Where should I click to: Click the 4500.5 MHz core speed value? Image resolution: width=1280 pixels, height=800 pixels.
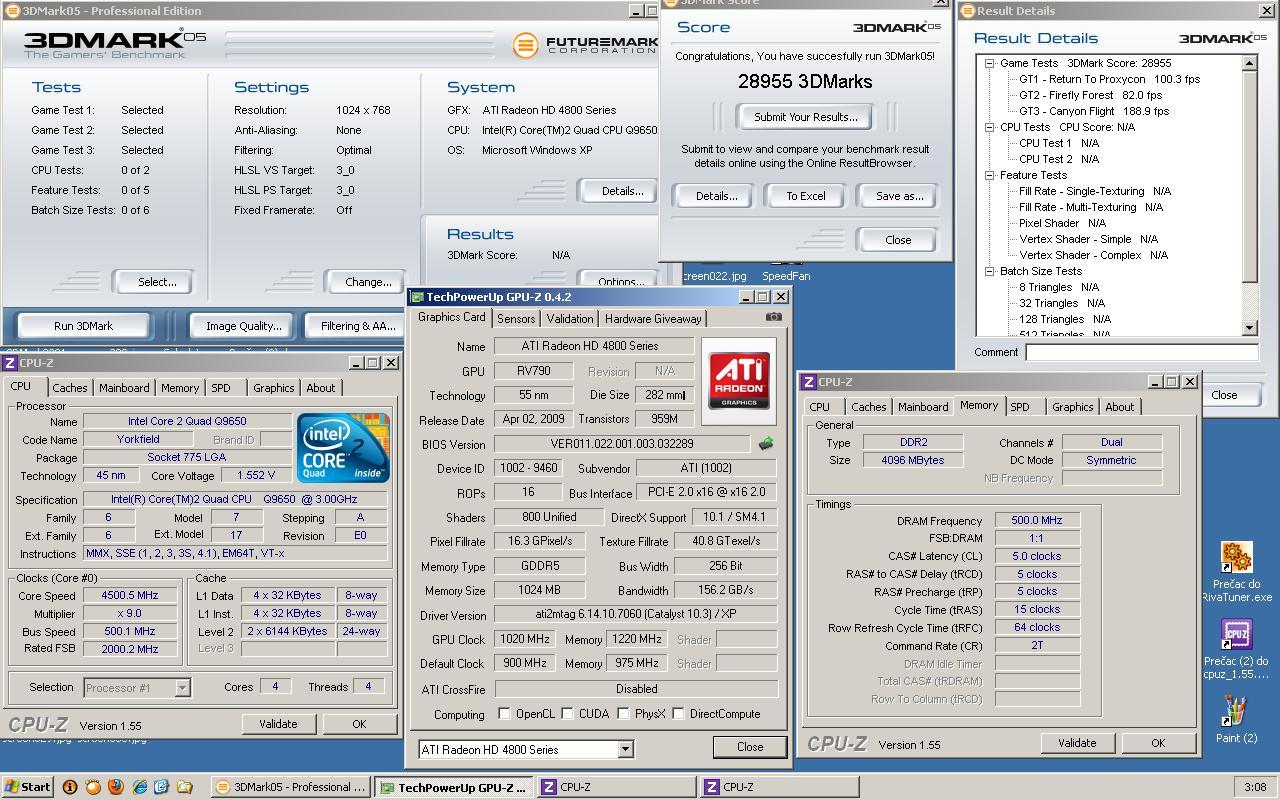[x=130, y=595]
